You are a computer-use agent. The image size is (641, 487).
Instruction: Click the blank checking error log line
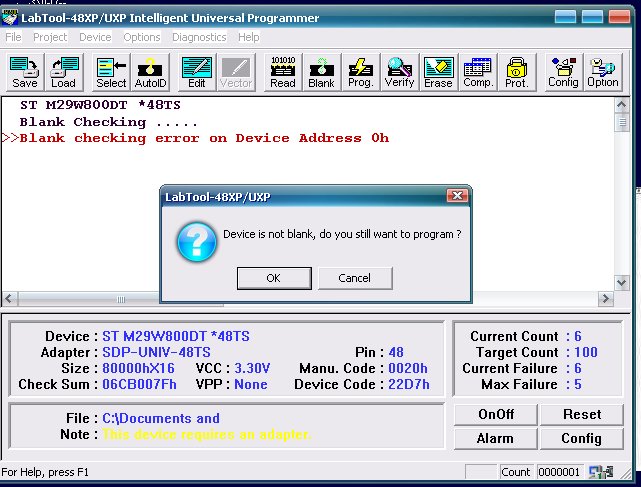195,138
